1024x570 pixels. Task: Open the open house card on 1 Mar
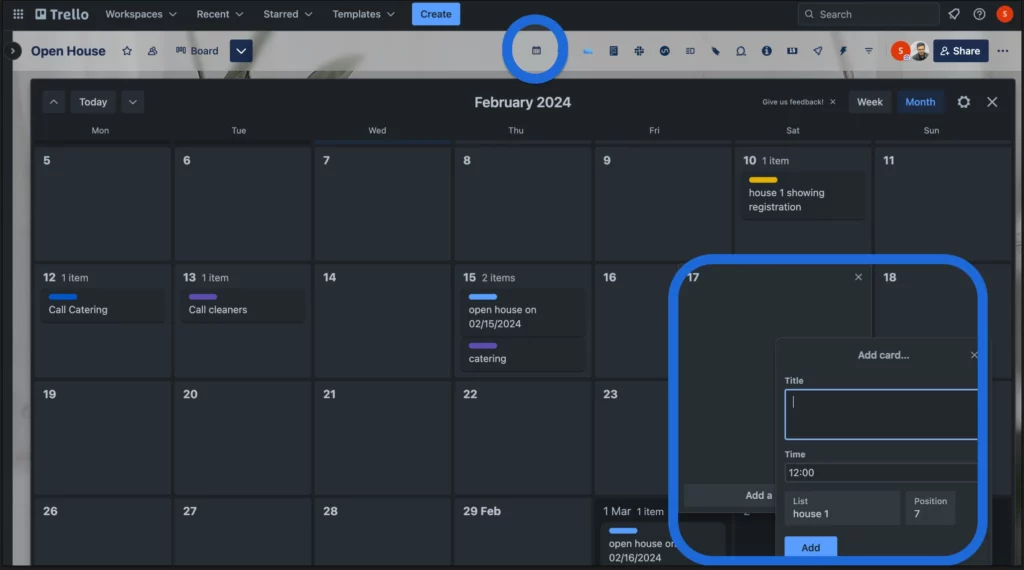(663, 545)
